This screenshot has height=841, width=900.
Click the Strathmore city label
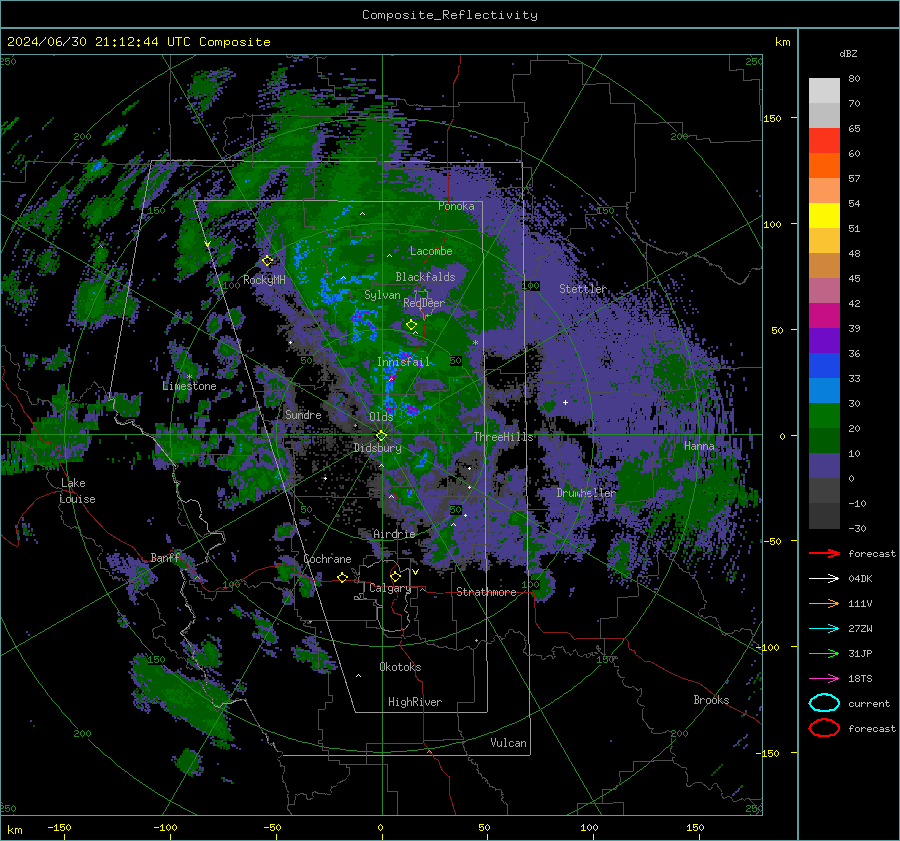[x=486, y=592]
